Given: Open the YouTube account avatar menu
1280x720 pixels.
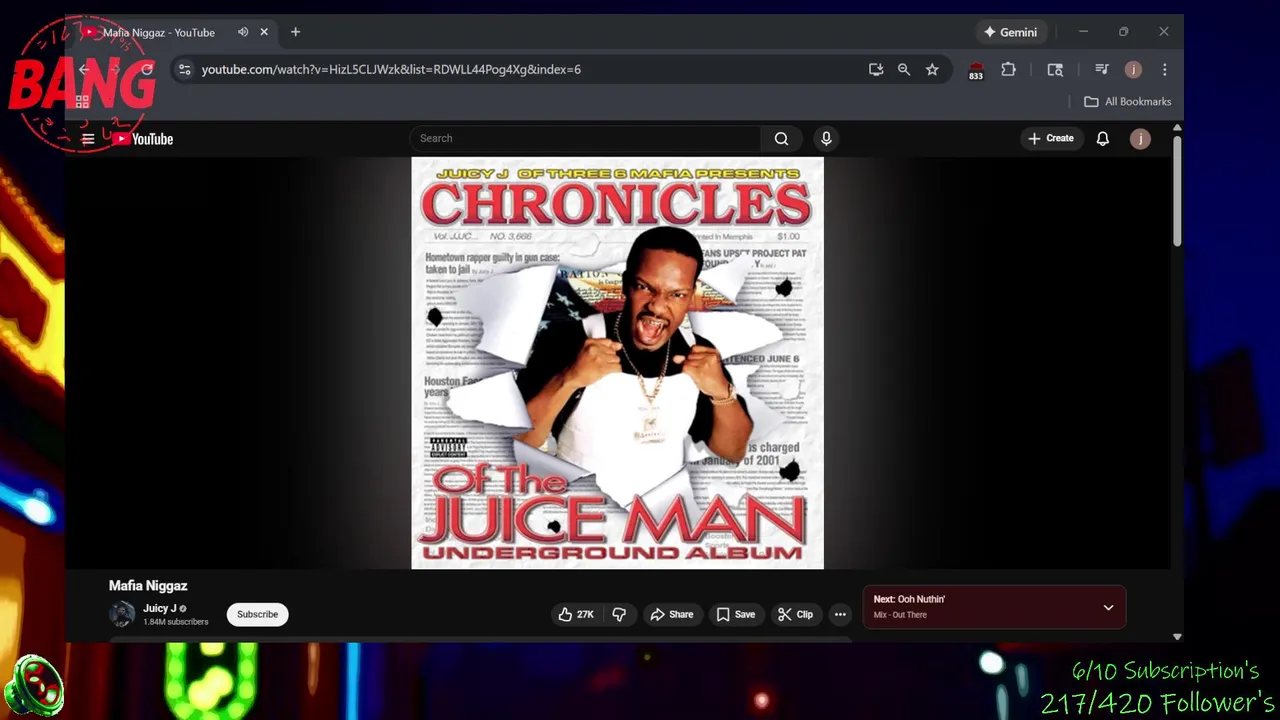Looking at the screenshot, I should 1140,139.
